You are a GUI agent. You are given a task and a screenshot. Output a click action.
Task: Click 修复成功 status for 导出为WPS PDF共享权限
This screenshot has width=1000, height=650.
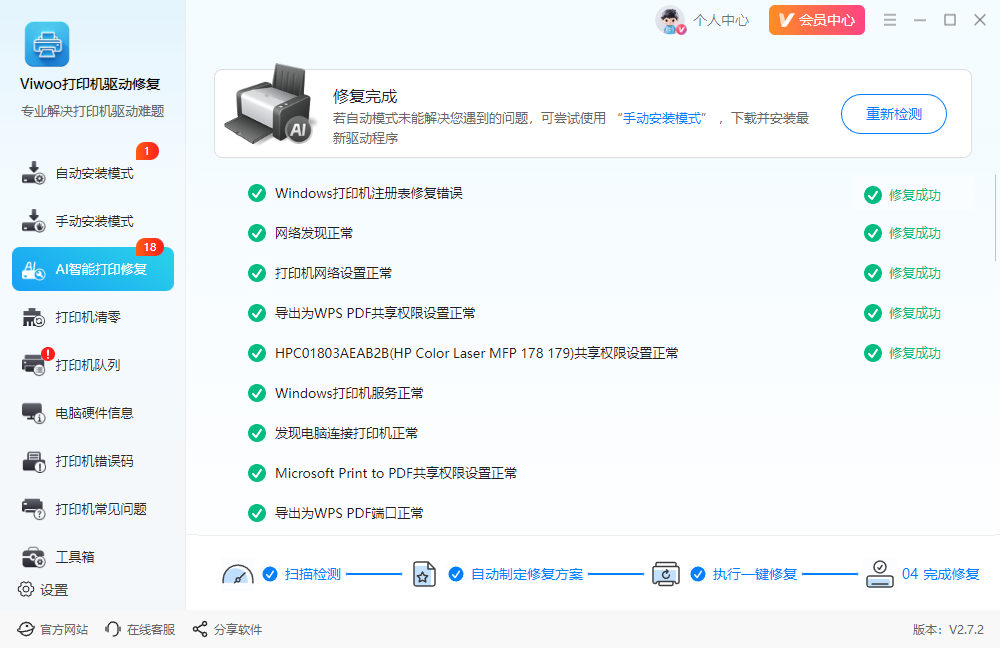902,313
